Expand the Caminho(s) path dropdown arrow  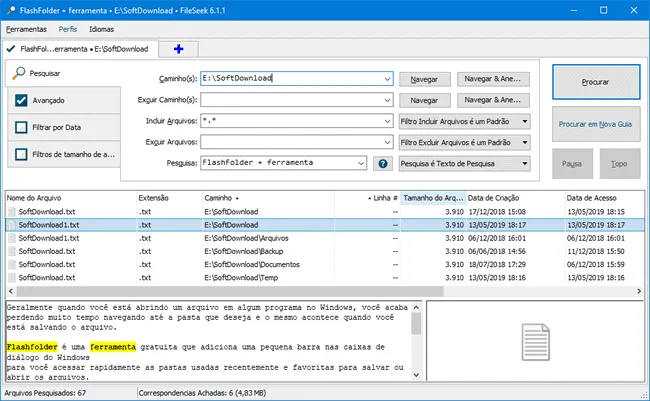(x=387, y=78)
